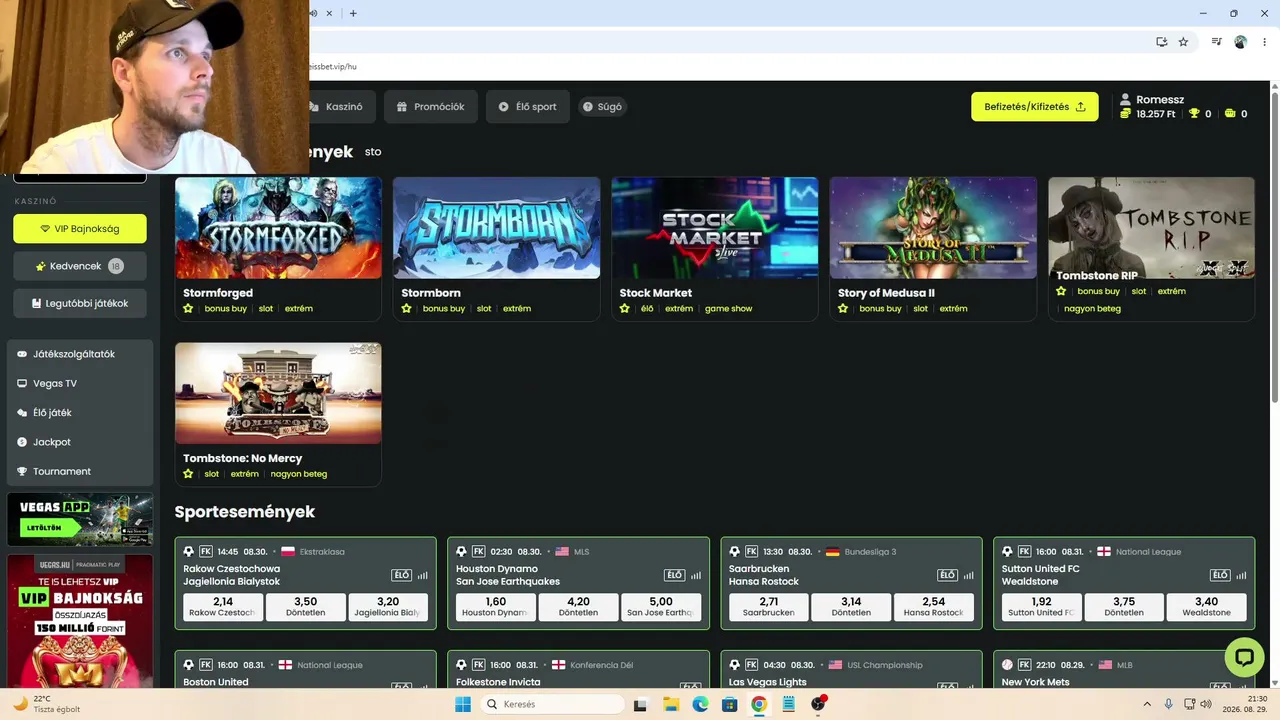Click the stats bars icon on Sutton United match

pyautogui.click(x=1241, y=575)
